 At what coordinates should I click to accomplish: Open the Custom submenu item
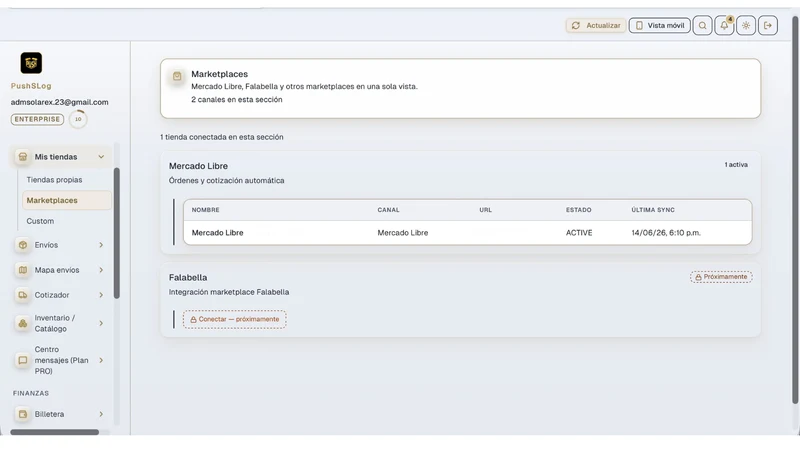(x=40, y=221)
